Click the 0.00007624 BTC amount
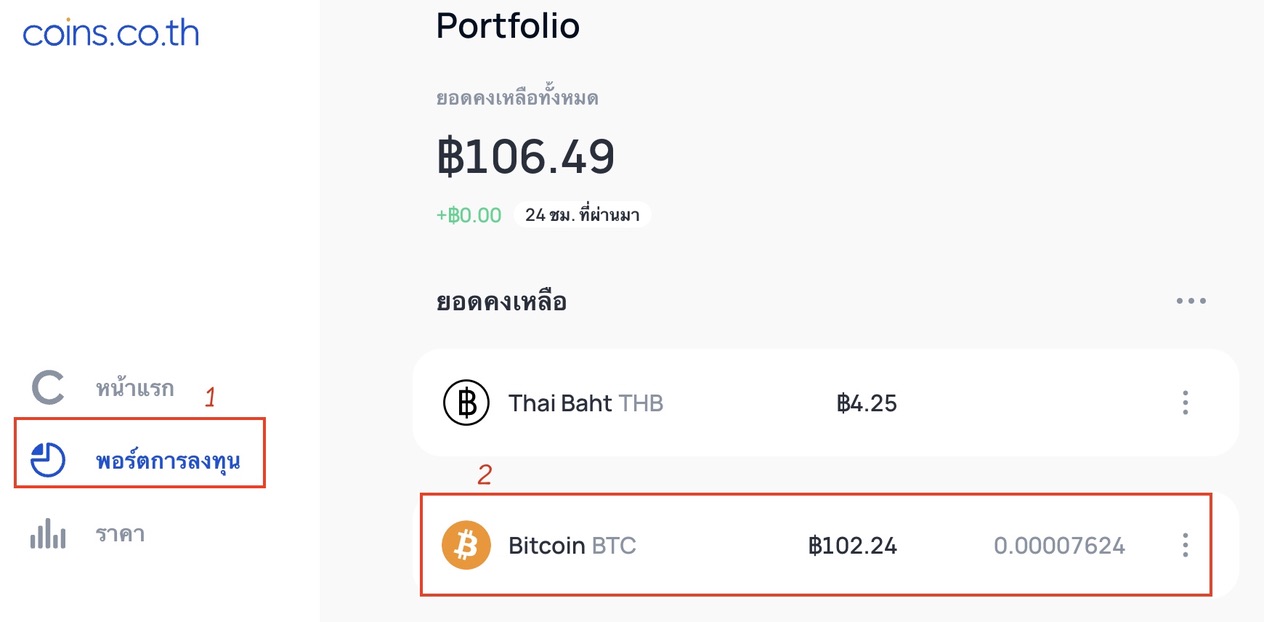 (1059, 546)
